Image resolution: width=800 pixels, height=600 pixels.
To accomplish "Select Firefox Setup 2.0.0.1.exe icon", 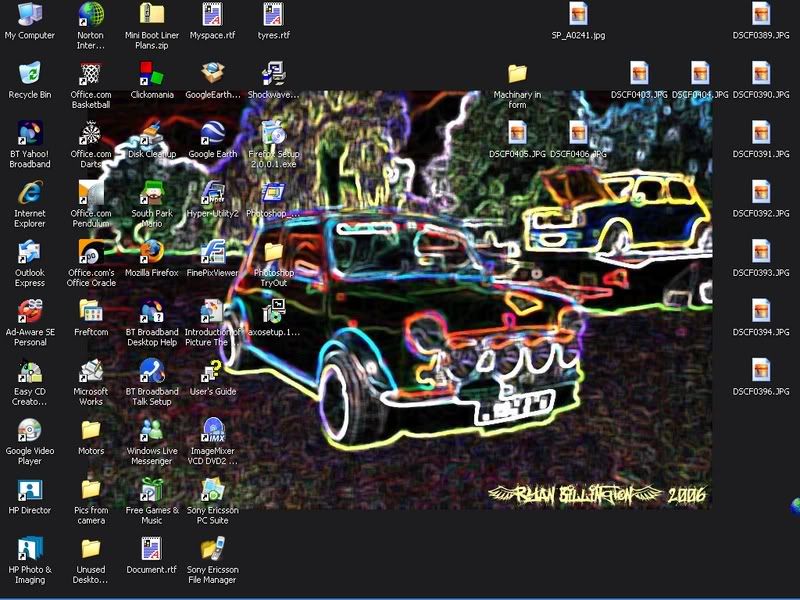I will (273, 133).
